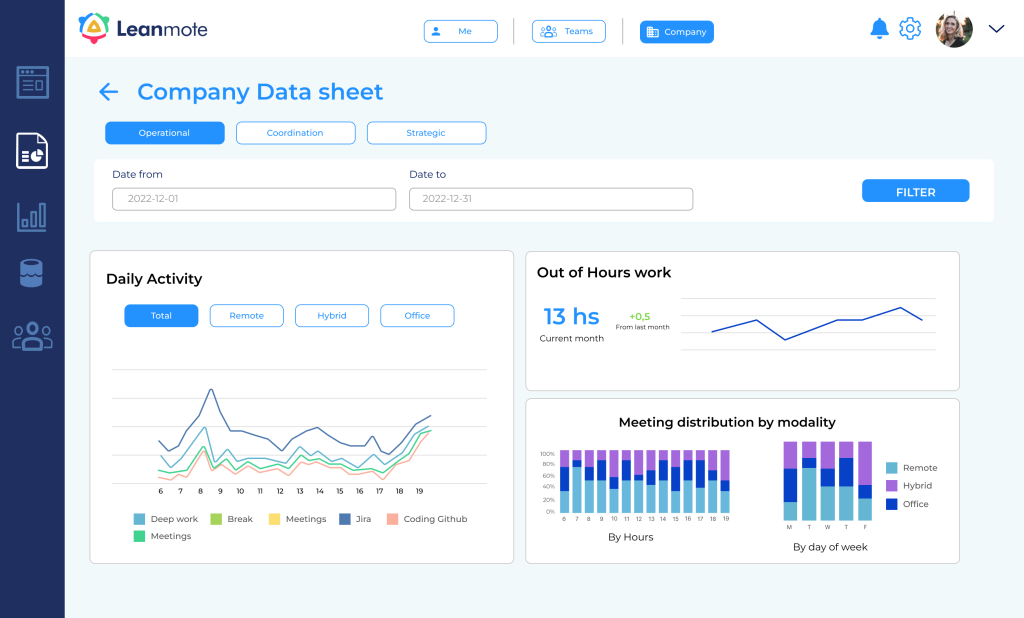Image resolution: width=1024 pixels, height=618 pixels.
Task: Switch to the Company view
Action: tap(677, 32)
